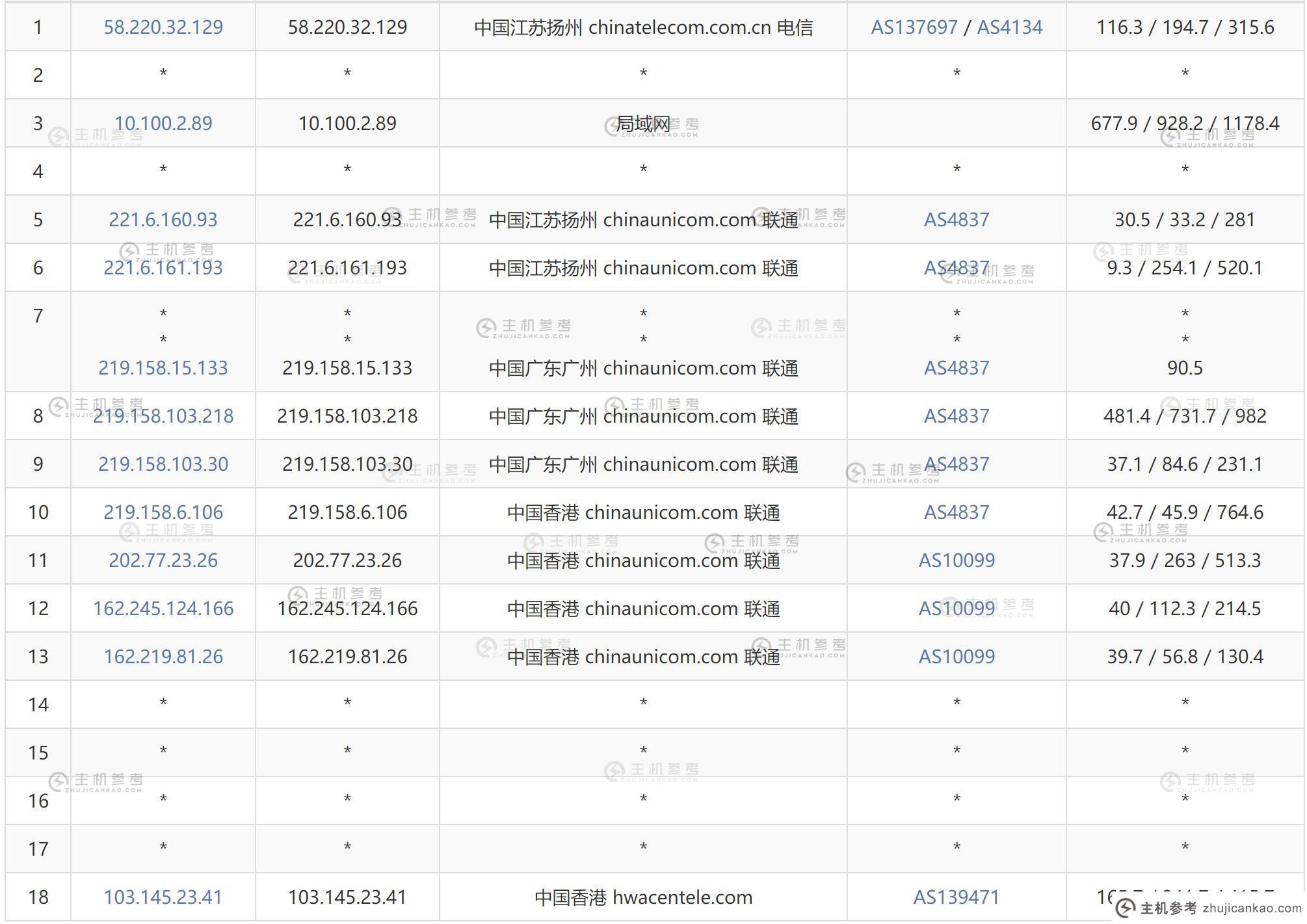Open the 221.6.160.93 IP link
This screenshot has width=1307, height=924.
click(x=163, y=220)
